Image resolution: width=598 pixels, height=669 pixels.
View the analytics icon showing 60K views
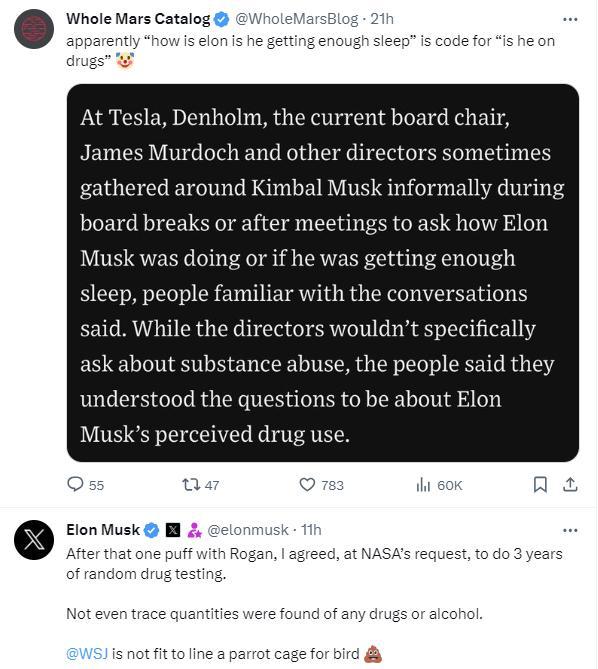point(423,485)
